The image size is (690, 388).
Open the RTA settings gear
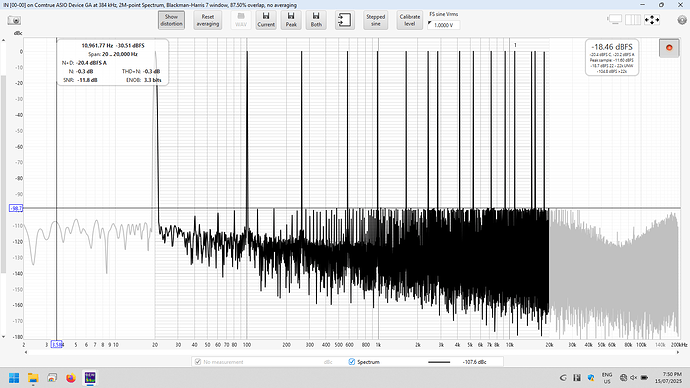tap(682, 20)
